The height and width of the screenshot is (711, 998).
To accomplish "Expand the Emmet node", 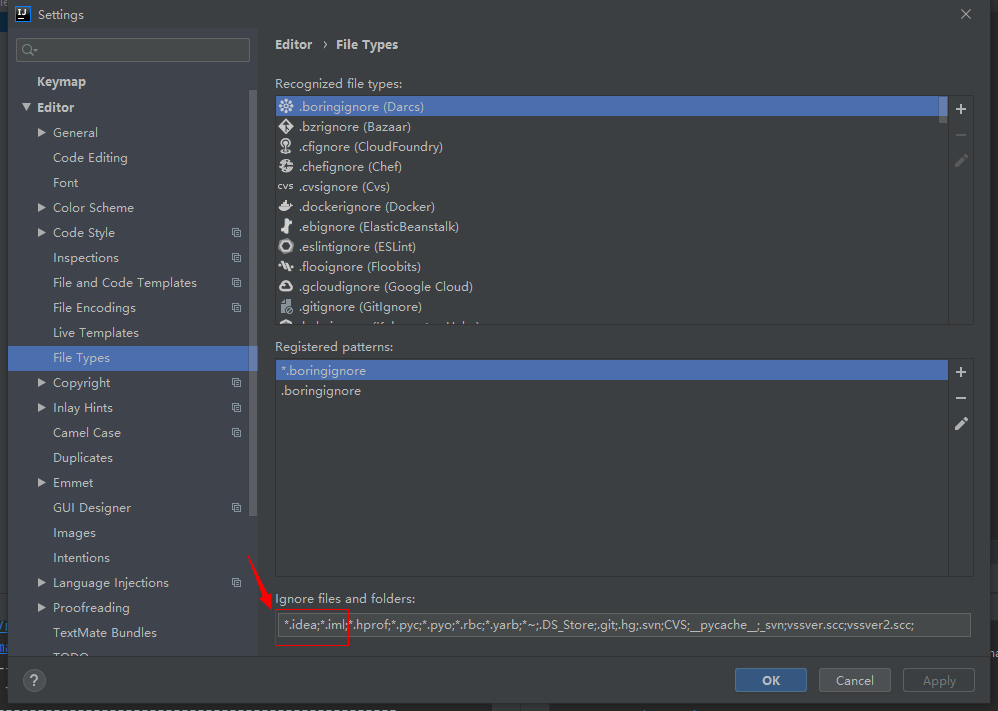I will (41, 482).
